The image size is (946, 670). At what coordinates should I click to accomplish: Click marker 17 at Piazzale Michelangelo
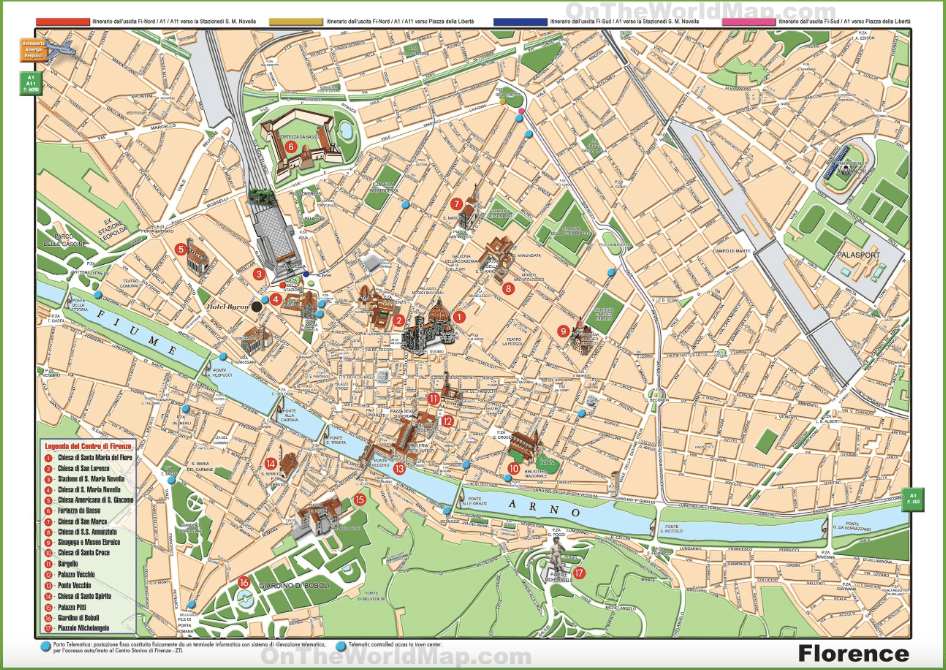[578, 575]
